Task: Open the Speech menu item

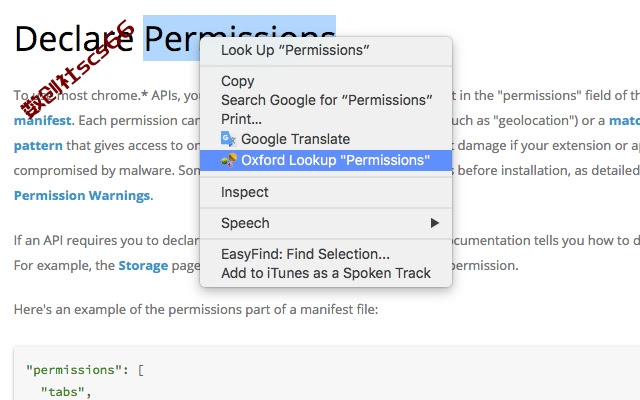Action: point(326,223)
